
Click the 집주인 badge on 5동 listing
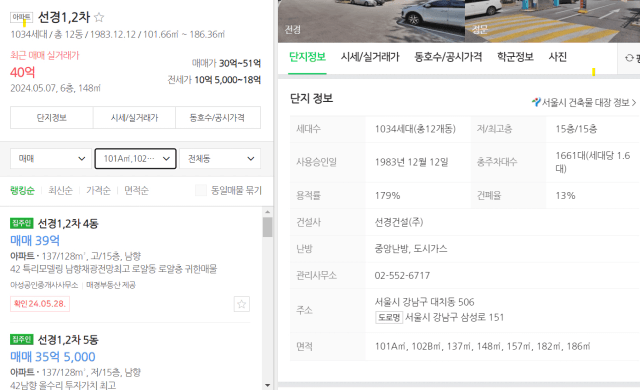(x=22, y=339)
